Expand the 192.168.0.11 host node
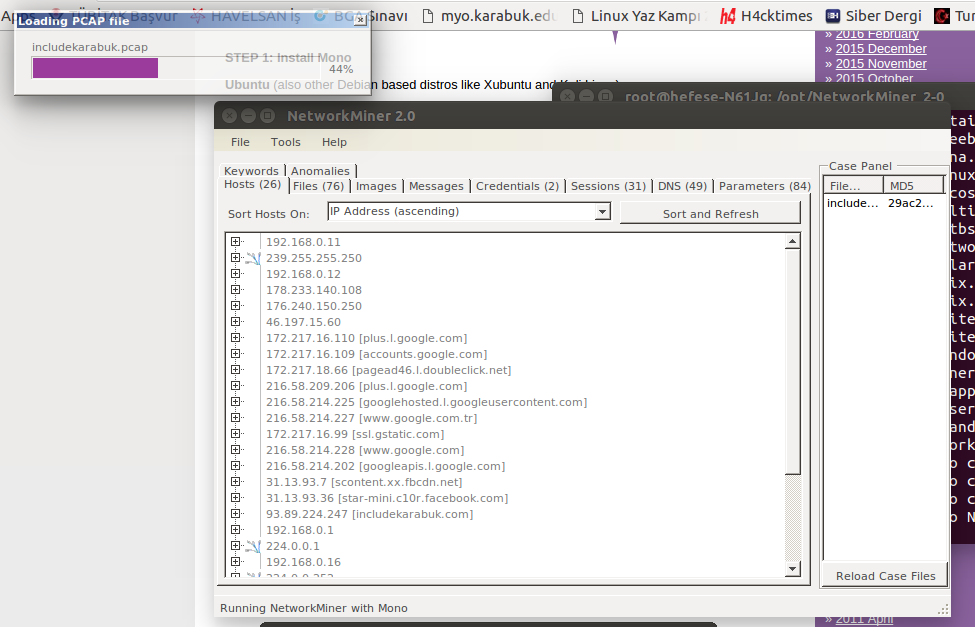 click(x=235, y=241)
